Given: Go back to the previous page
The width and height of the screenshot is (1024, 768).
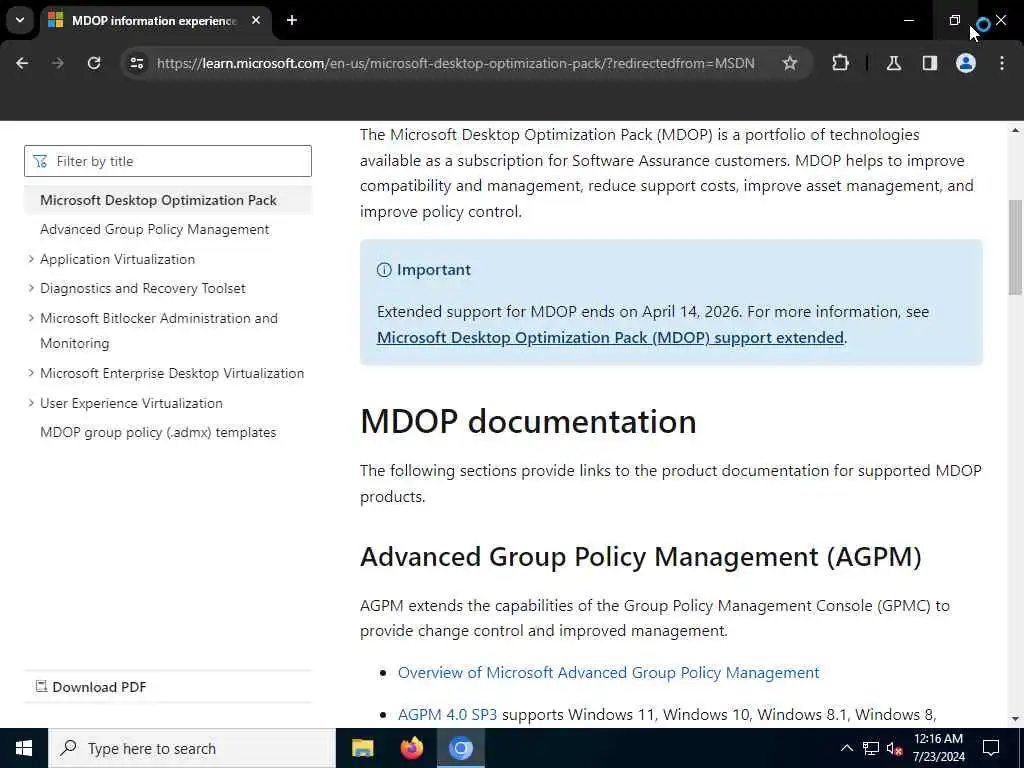Looking at the screenshot, I should [22, 63].
